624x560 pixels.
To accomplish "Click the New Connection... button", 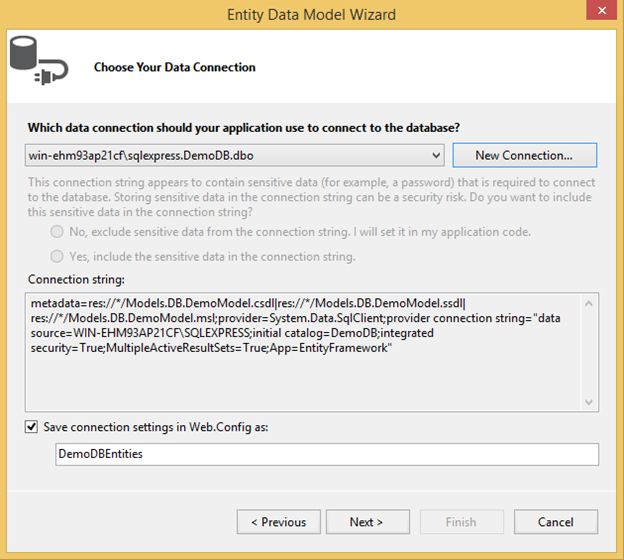I will [x=524, y=155].
